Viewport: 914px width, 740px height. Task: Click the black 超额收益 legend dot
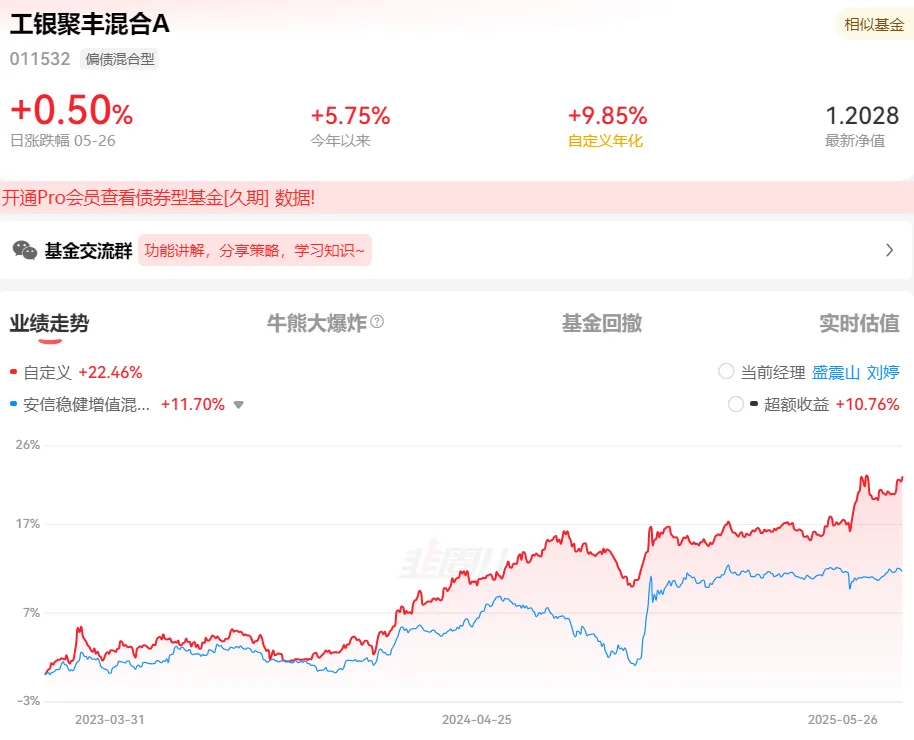tap(754, 404)
